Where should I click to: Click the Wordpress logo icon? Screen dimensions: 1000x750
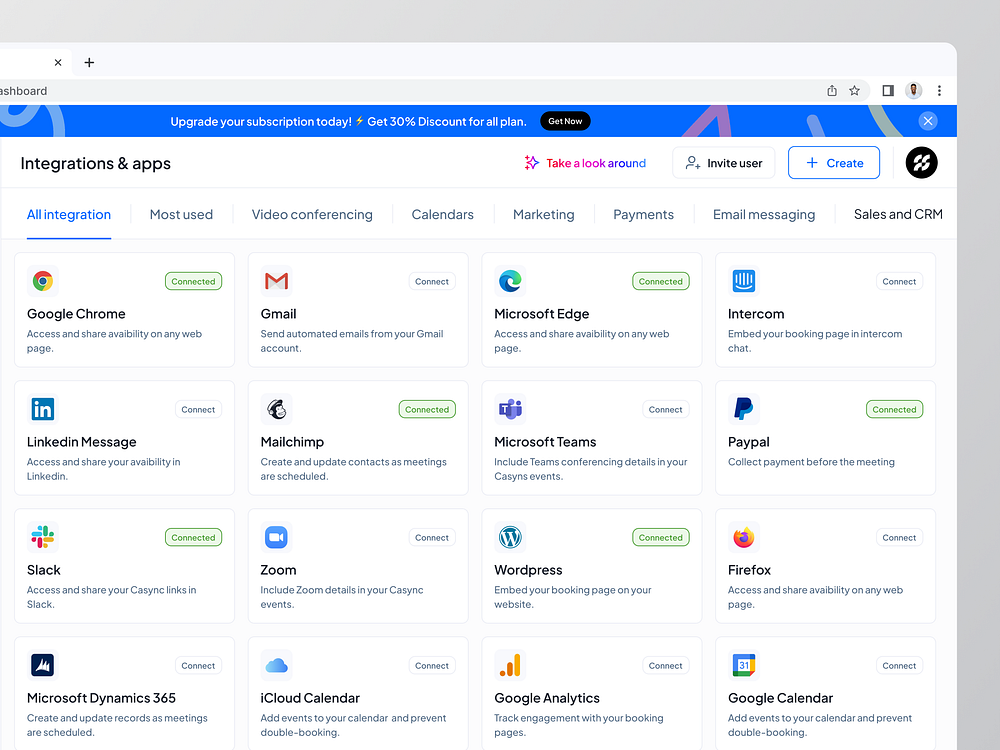point(510,537)
